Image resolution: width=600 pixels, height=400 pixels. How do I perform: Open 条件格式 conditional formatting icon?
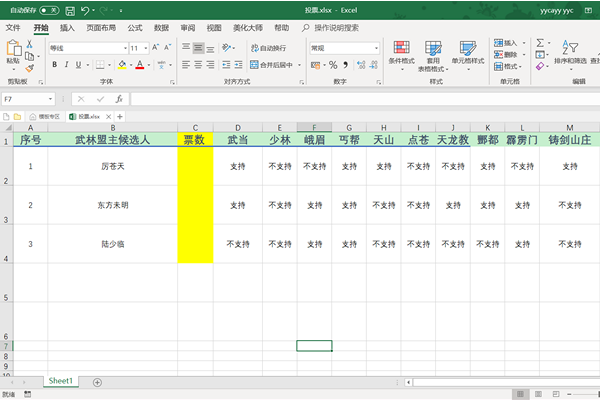click(x=401, y=52)
